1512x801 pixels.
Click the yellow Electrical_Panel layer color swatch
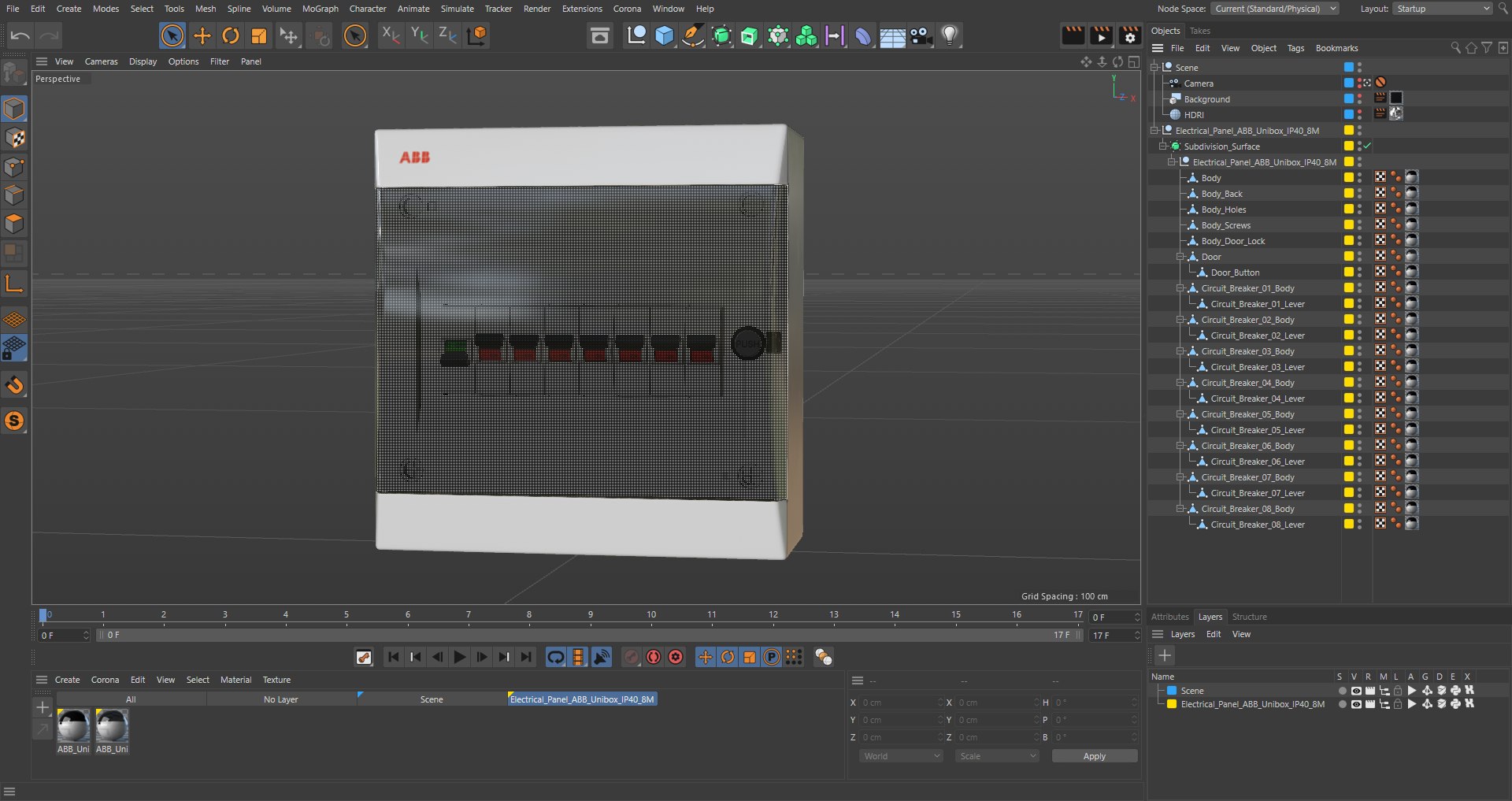point(1172,704)
